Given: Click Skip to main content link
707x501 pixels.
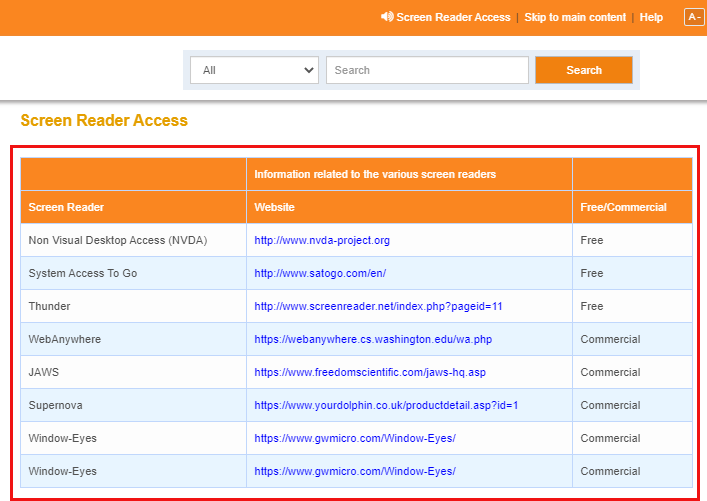Looking at the screenshot, I should 575,17.
